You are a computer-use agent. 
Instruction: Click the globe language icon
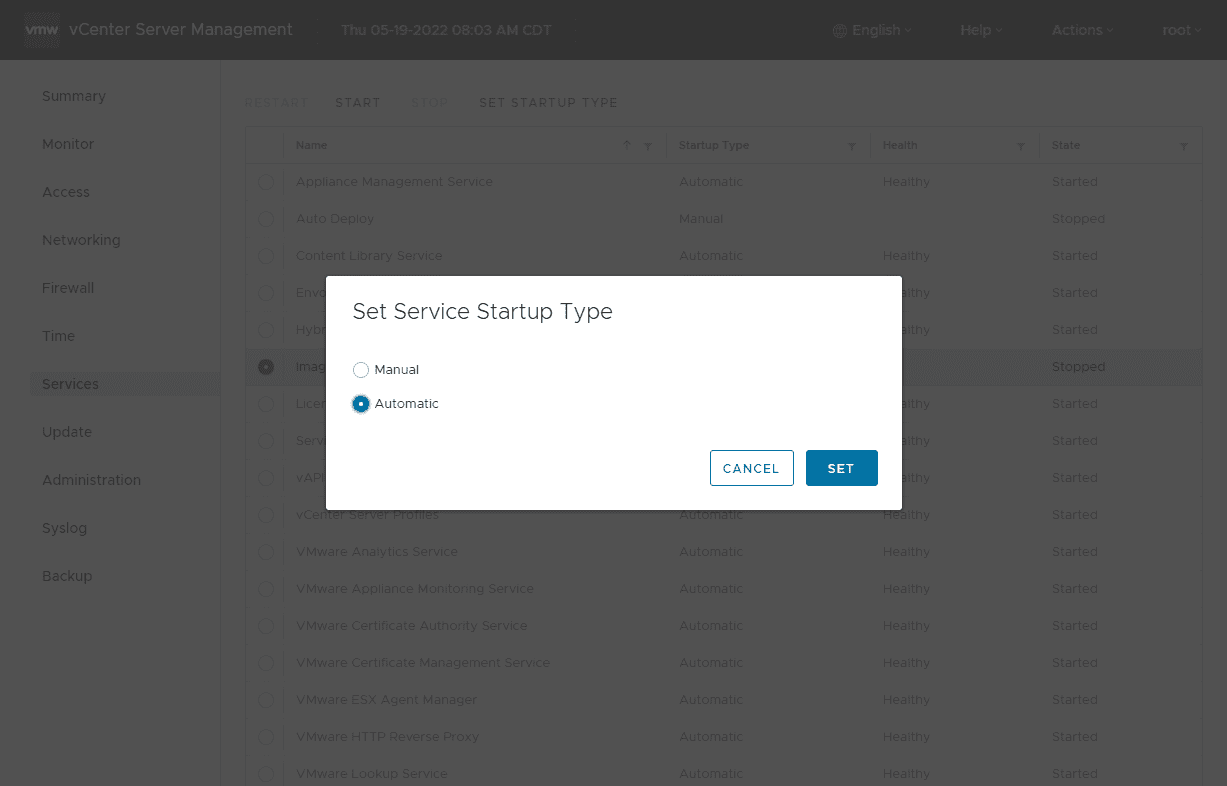pyautogui.click(x=840, y=30)
